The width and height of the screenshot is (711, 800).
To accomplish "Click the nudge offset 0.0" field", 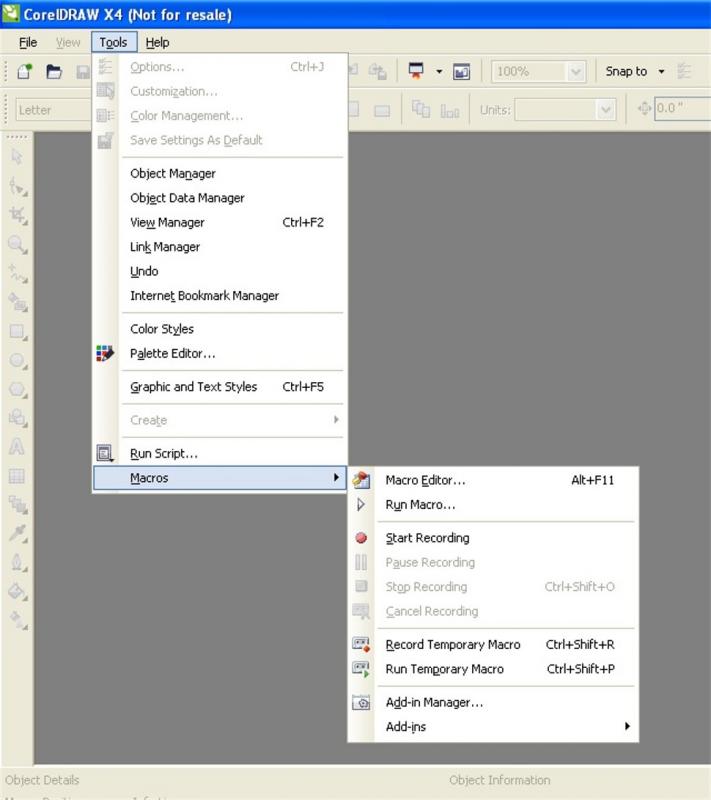I will (x=682, y=108).
